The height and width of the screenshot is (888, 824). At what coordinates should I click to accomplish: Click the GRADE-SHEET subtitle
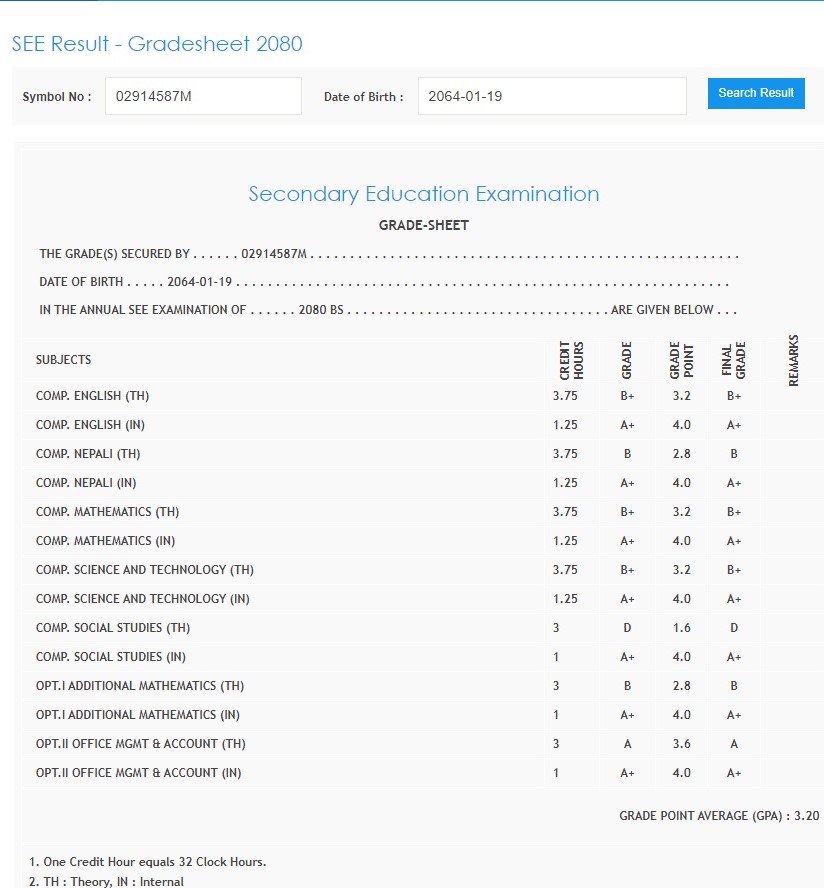423,225
